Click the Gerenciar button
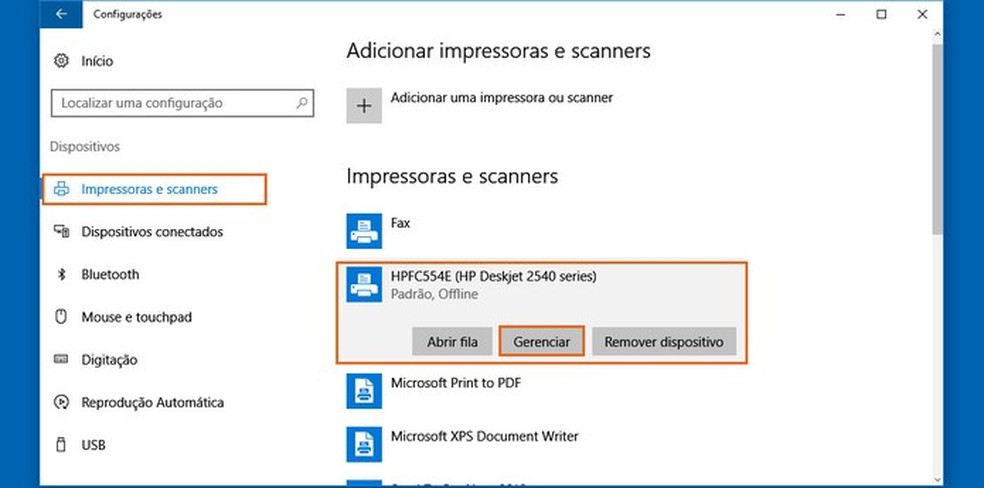The width and height of the screenshot is (984, 488). point(541,342)
